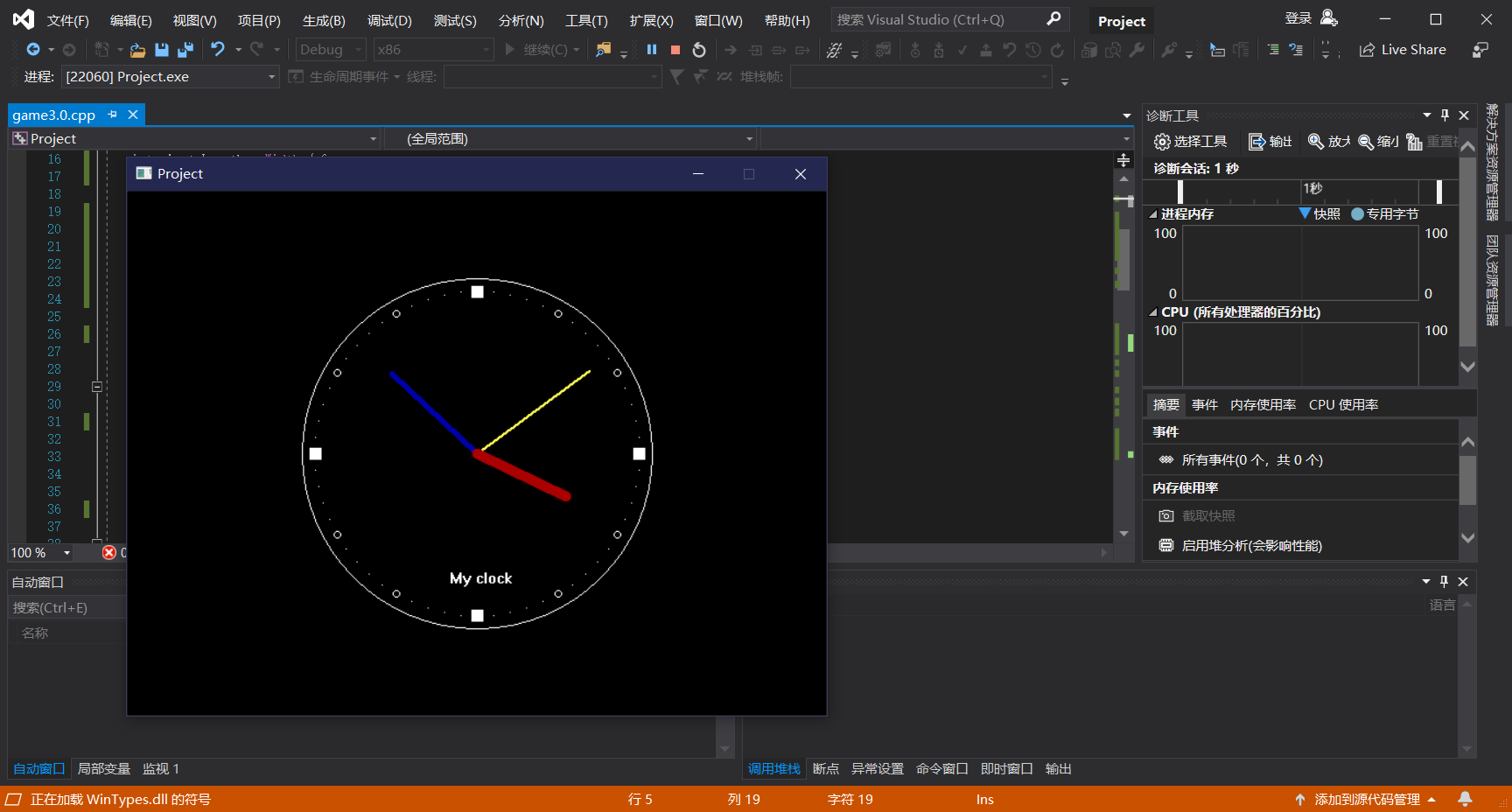This screenshot has width=1512, height=812.
Task: Zoom out on the diagnostic timeline
Action: click(1378, 142)
